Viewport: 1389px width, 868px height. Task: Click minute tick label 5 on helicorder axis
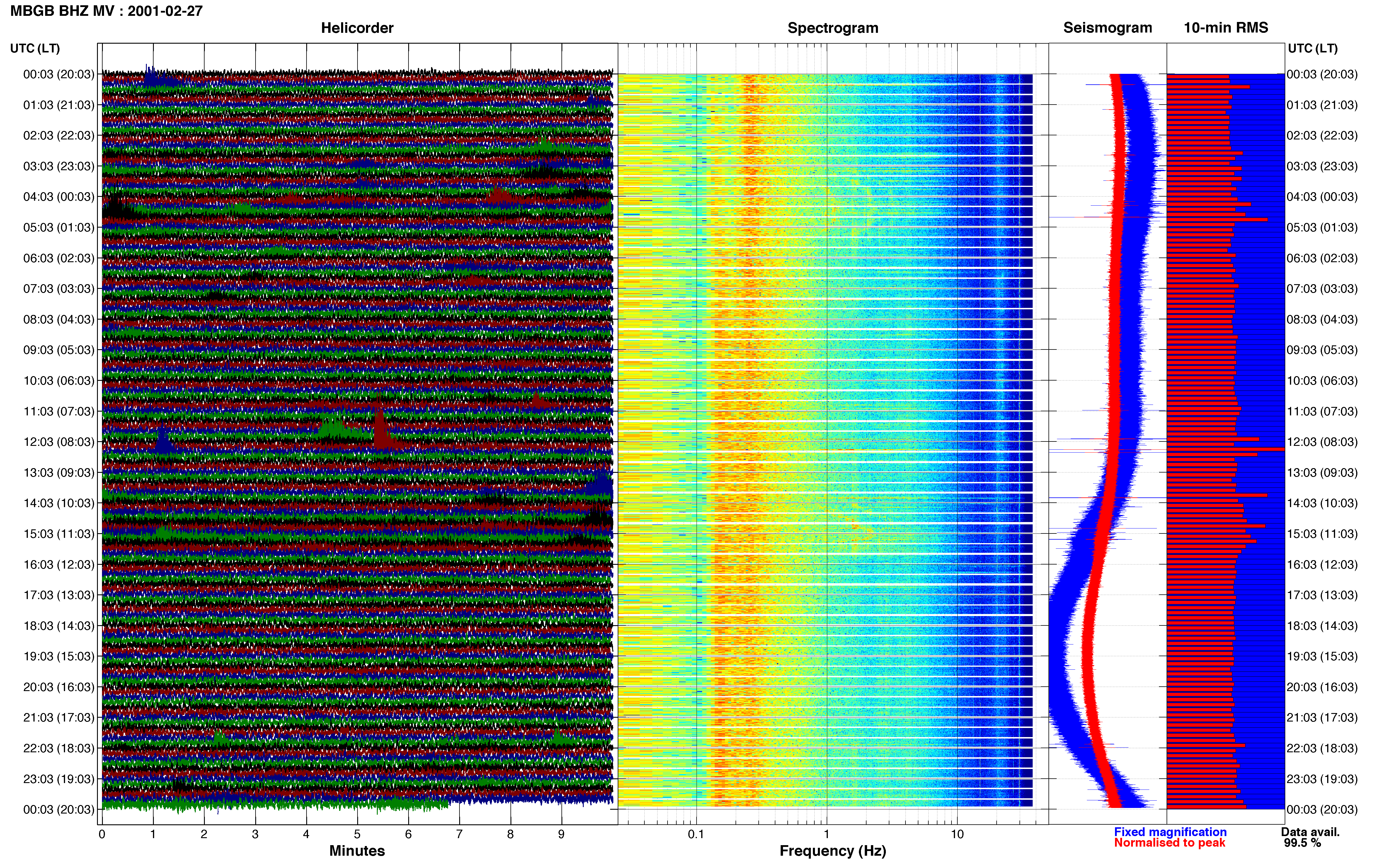[357, 835]
